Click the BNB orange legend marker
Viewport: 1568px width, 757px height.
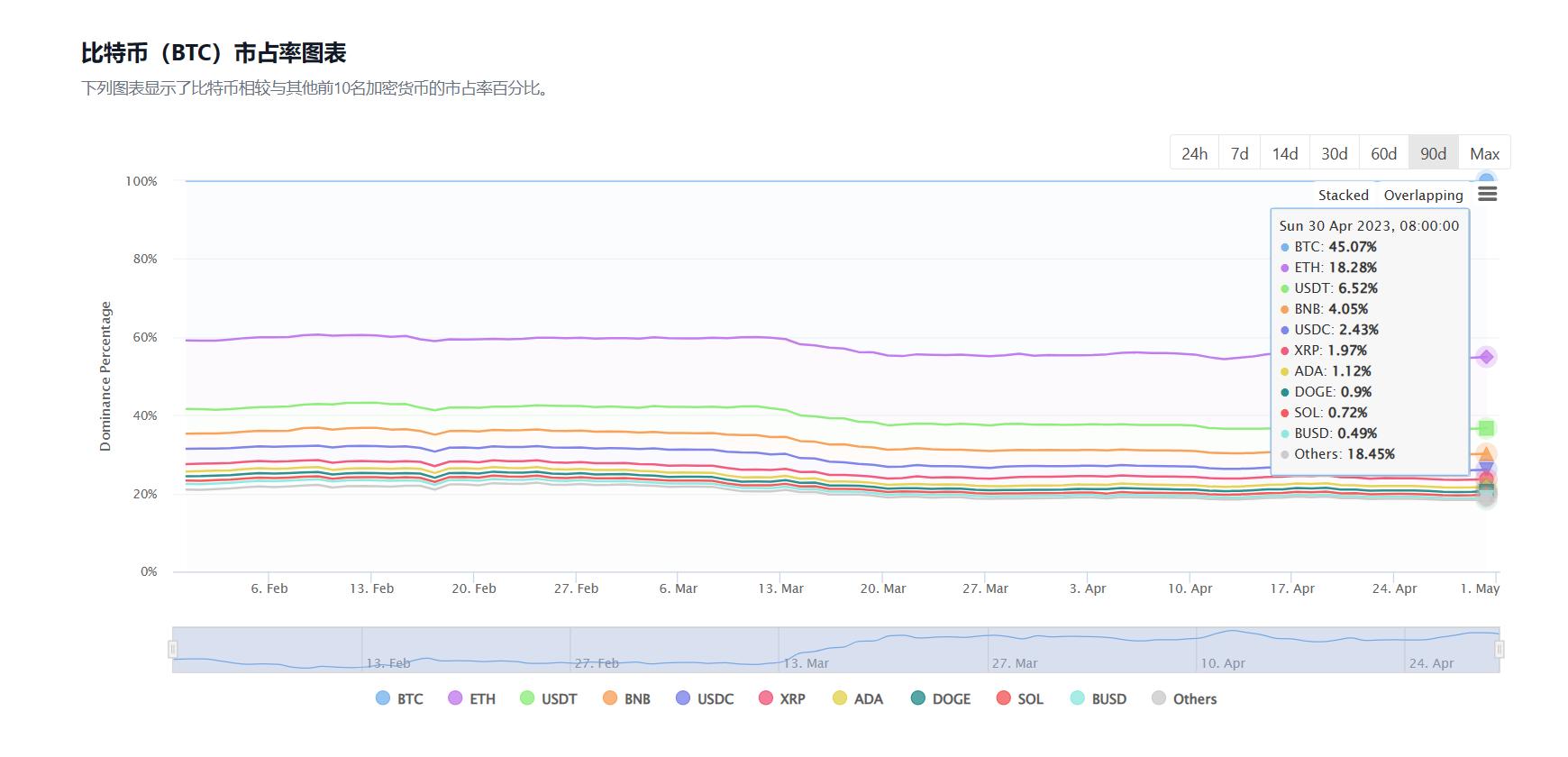610,698
